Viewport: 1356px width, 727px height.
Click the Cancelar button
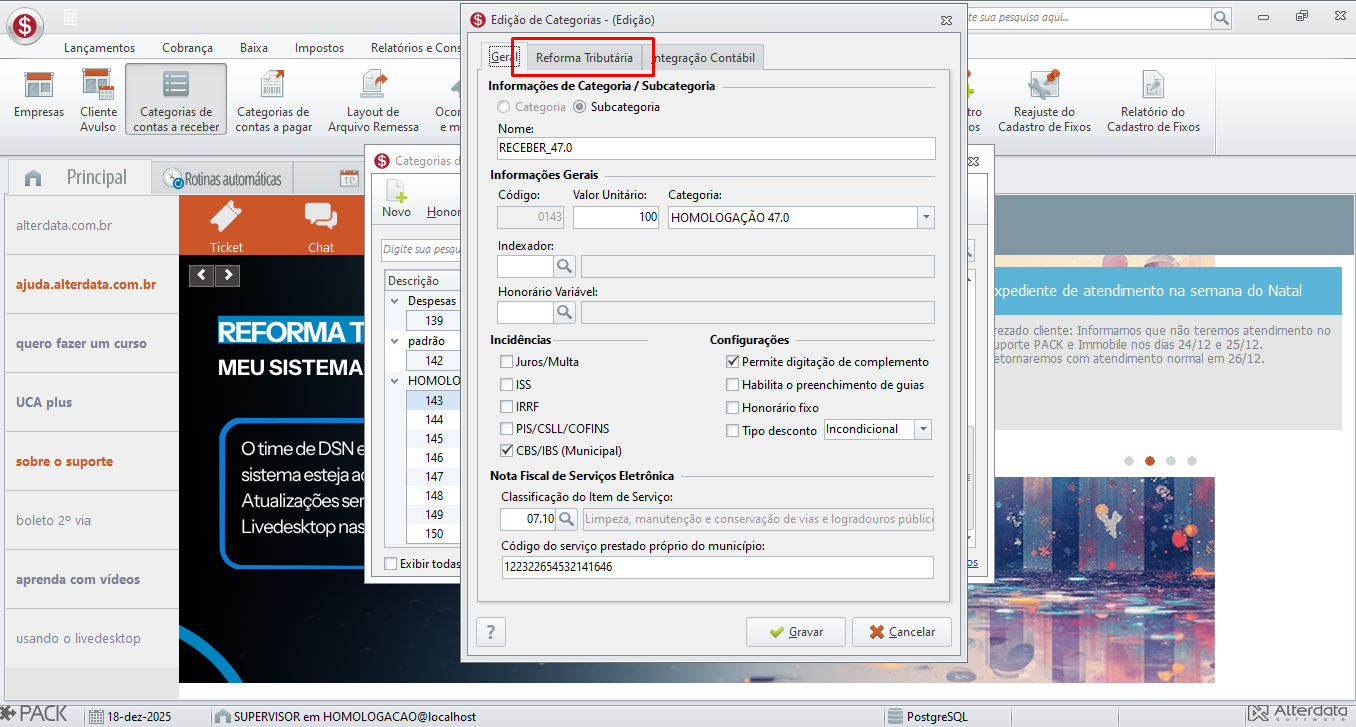901,632
